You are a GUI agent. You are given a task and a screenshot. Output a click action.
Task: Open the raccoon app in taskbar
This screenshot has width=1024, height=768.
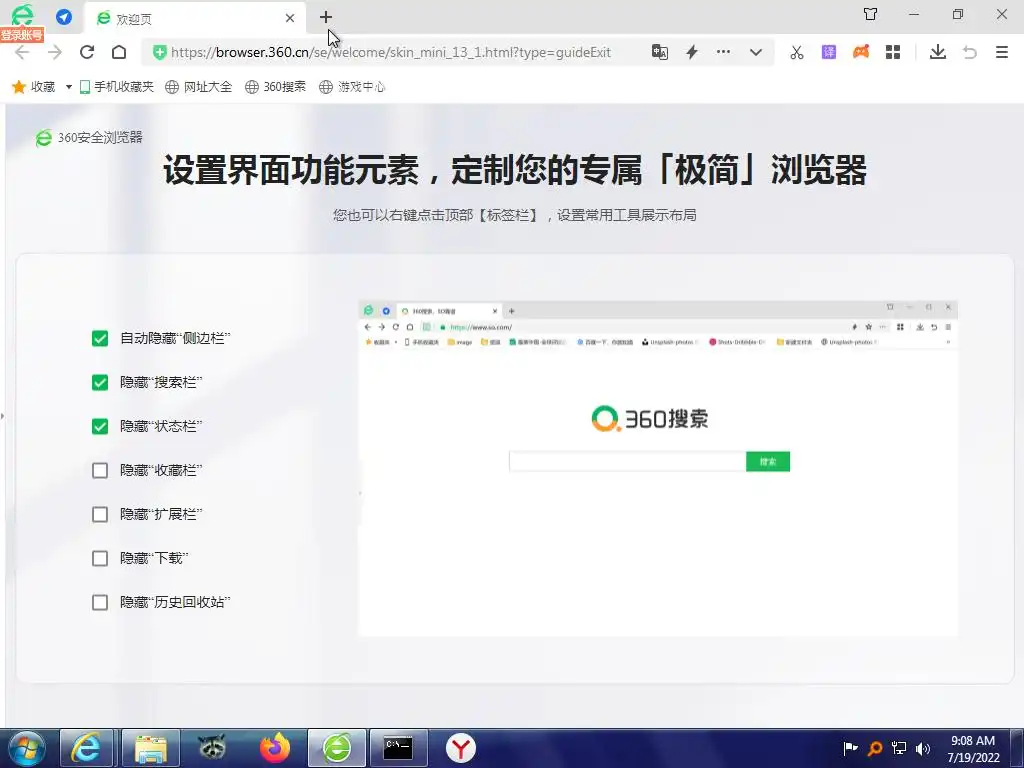(212, 748)
